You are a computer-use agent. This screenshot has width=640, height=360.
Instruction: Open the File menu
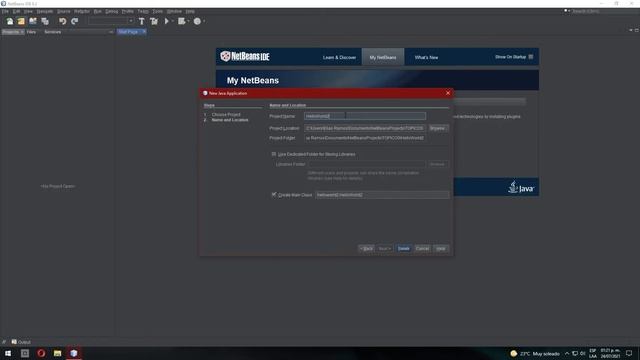click(5, 11)
